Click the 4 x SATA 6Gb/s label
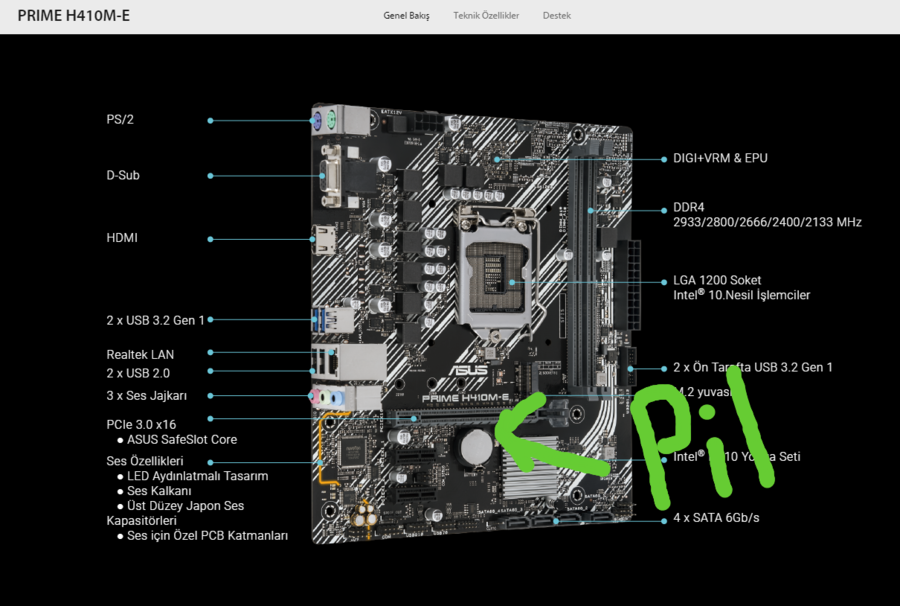Viewport: 900px width, 606px height. coord(716,518)
